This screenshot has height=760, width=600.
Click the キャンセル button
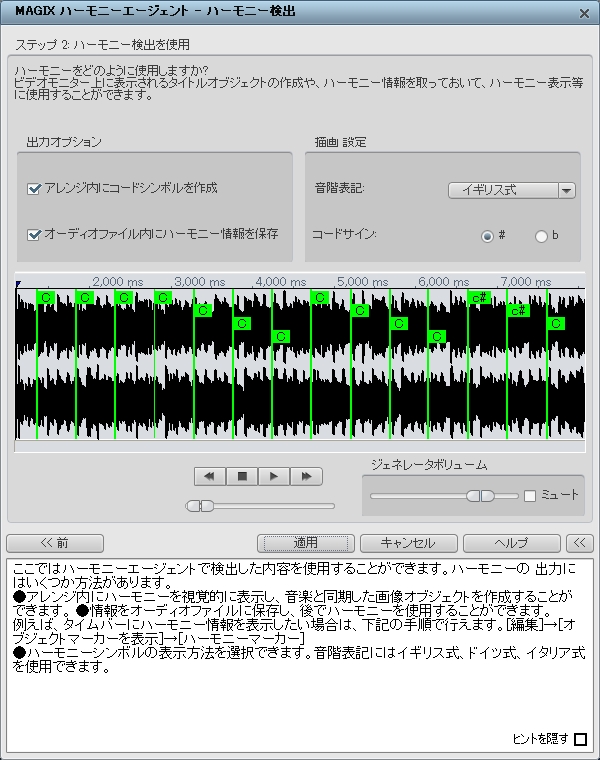click(409, 543)
